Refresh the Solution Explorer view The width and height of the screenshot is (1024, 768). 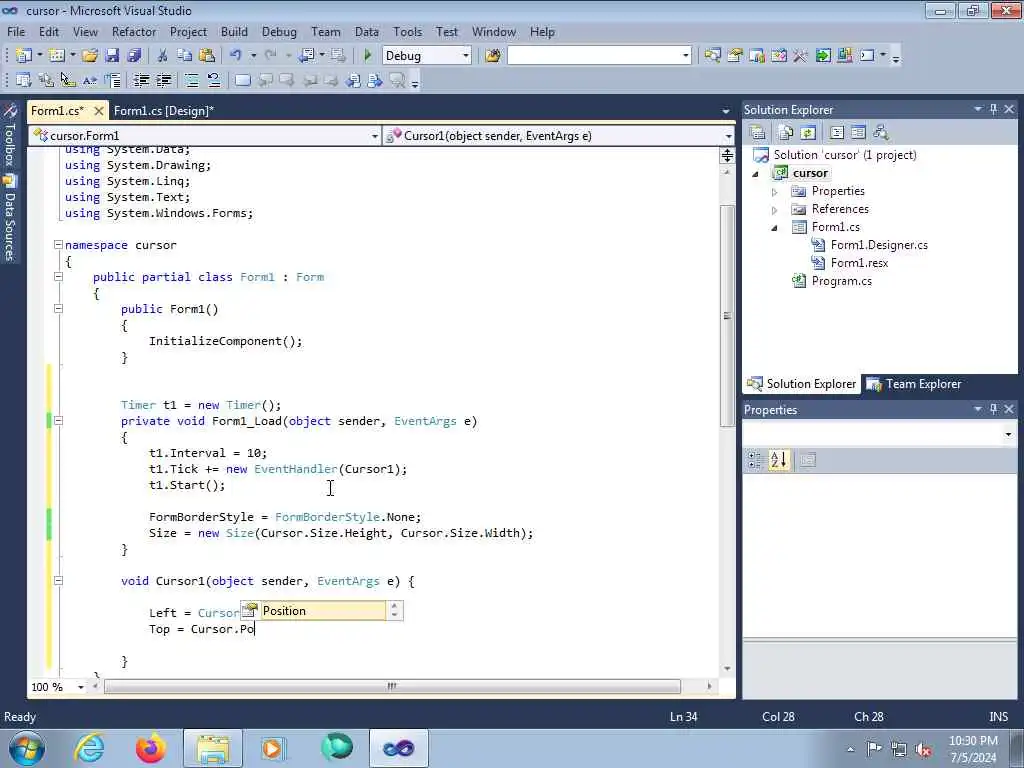[x=808, y=133]
